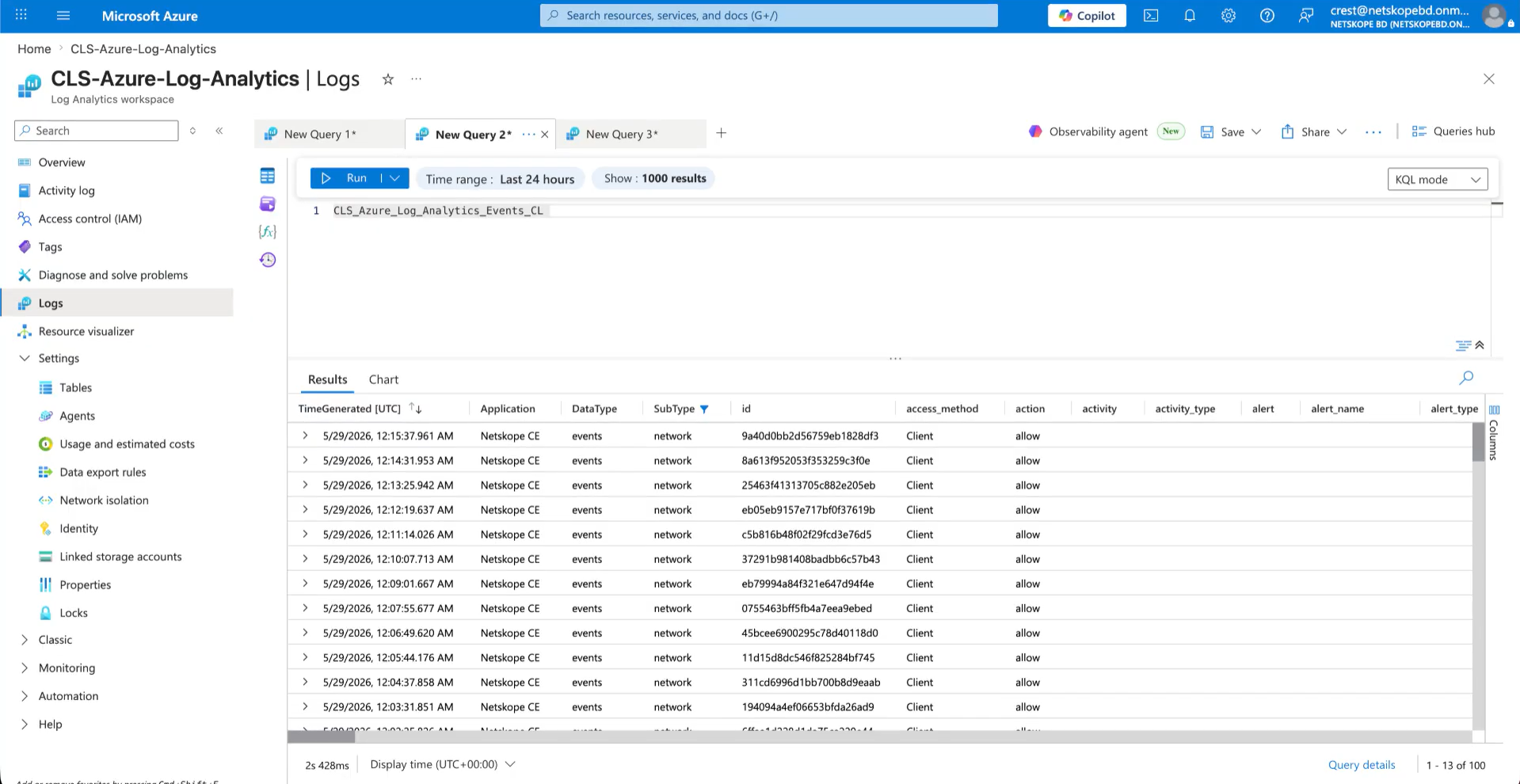Click the results vertical scrollbar
Viewport: 1520px width, 784px height.
[x=1478, y=442]
